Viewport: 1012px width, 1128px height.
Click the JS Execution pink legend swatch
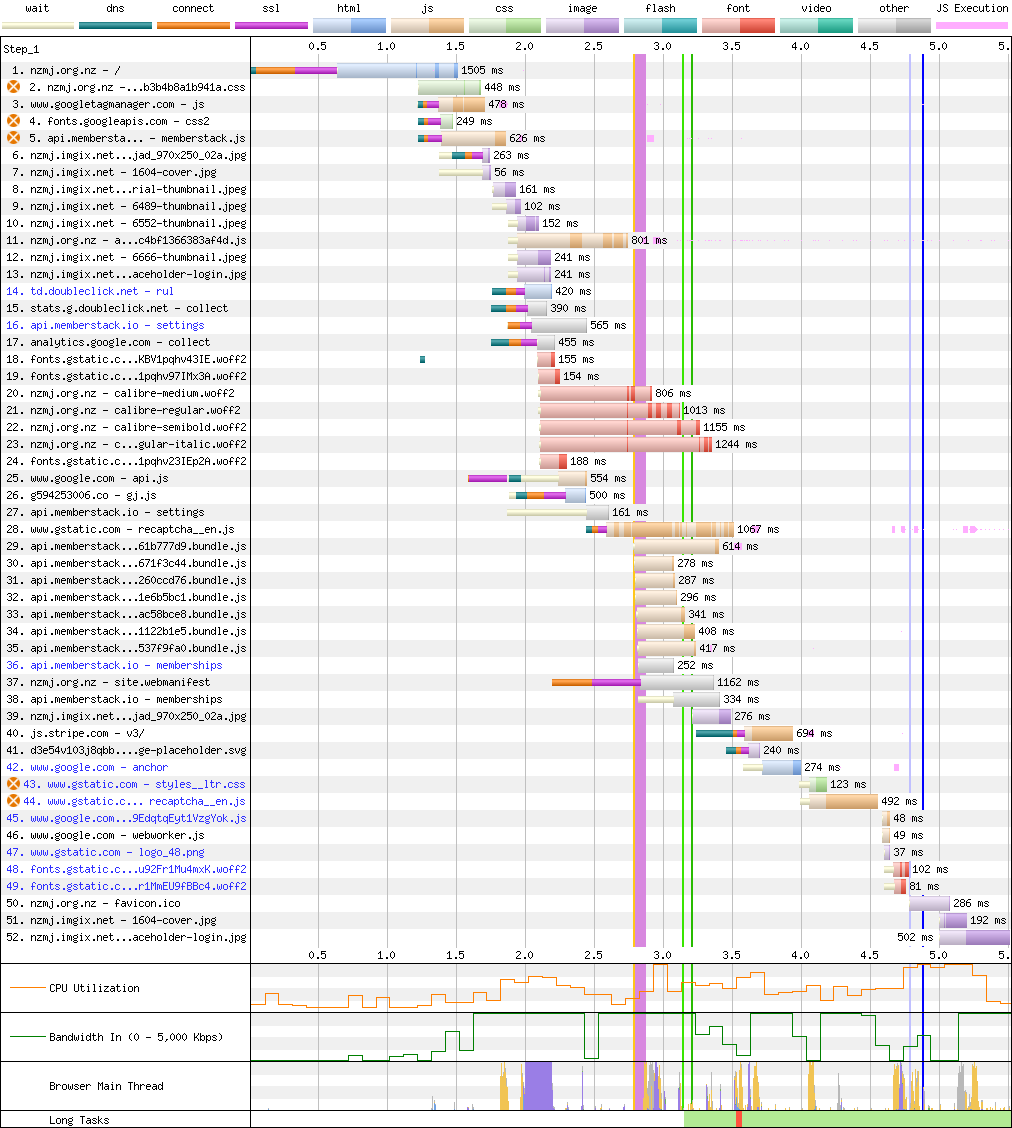pos(972,26)
